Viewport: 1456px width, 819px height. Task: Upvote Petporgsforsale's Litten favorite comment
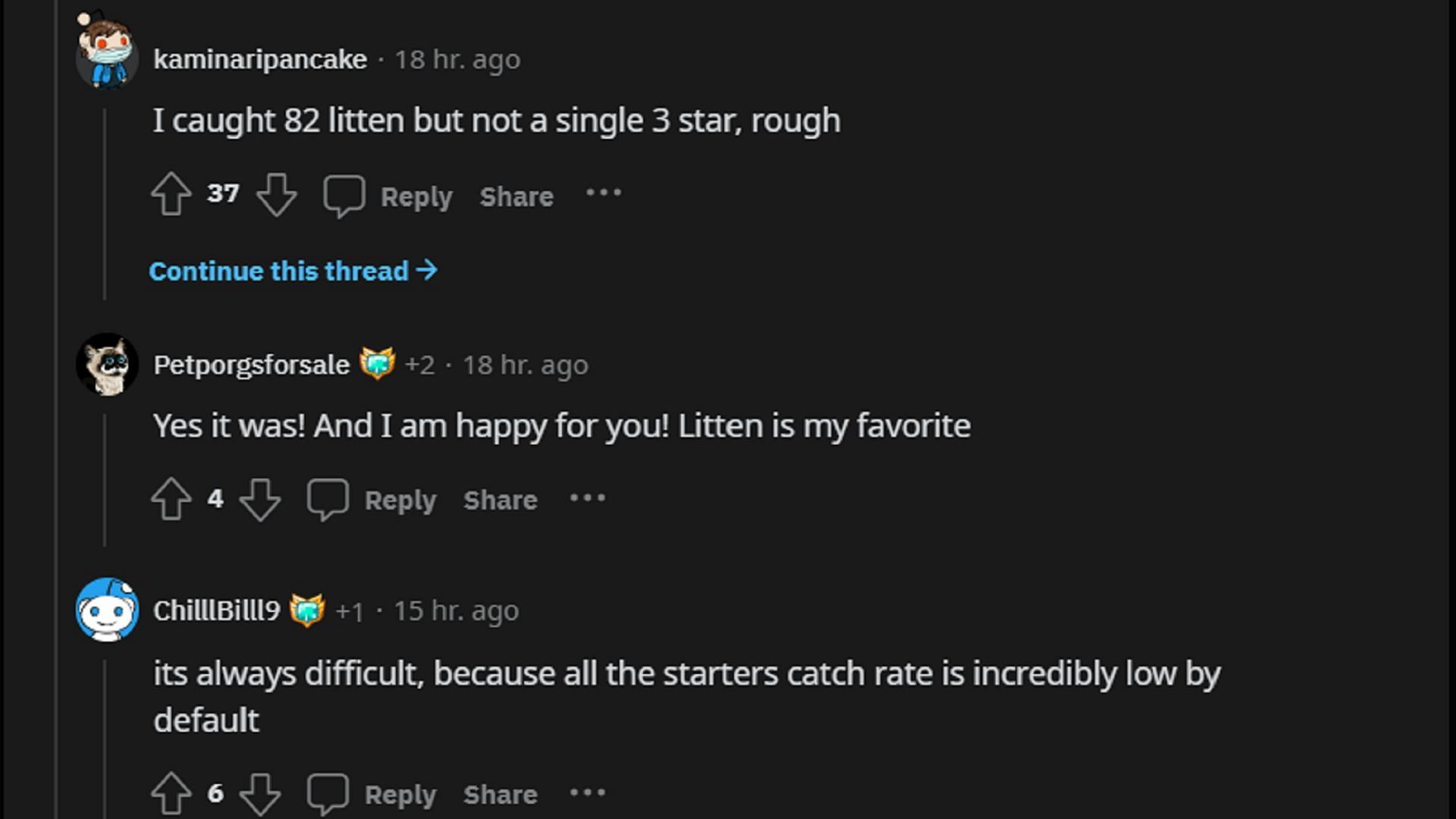(171, 499)
